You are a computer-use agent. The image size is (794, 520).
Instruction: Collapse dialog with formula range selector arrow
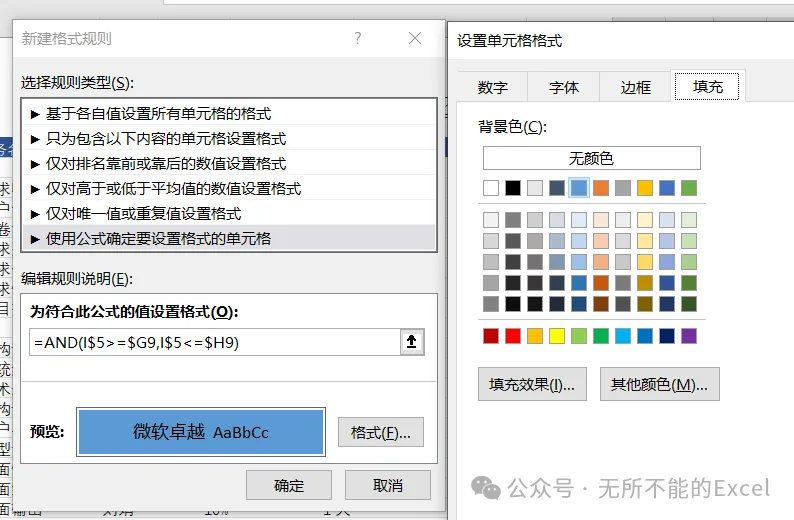412,342
